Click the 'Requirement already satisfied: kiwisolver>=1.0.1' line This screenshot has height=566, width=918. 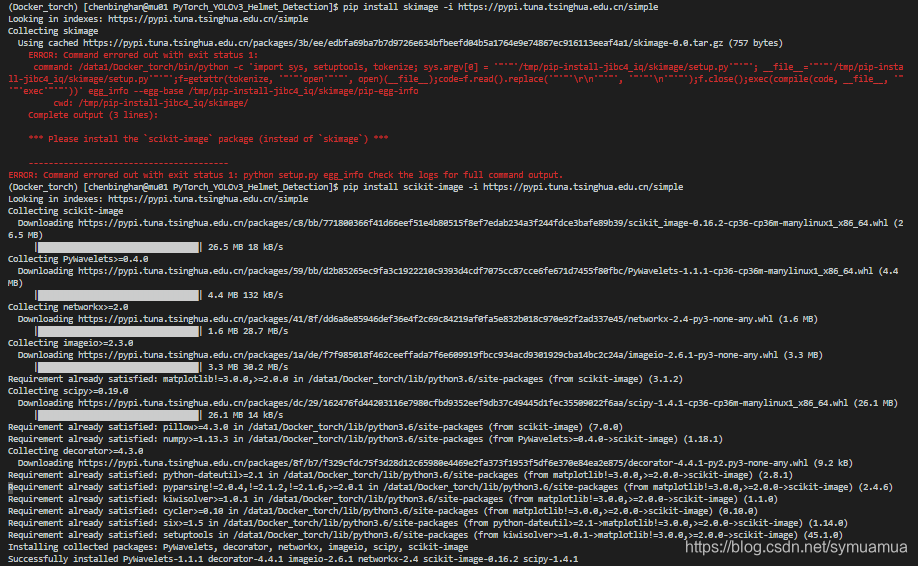point(393,499)
